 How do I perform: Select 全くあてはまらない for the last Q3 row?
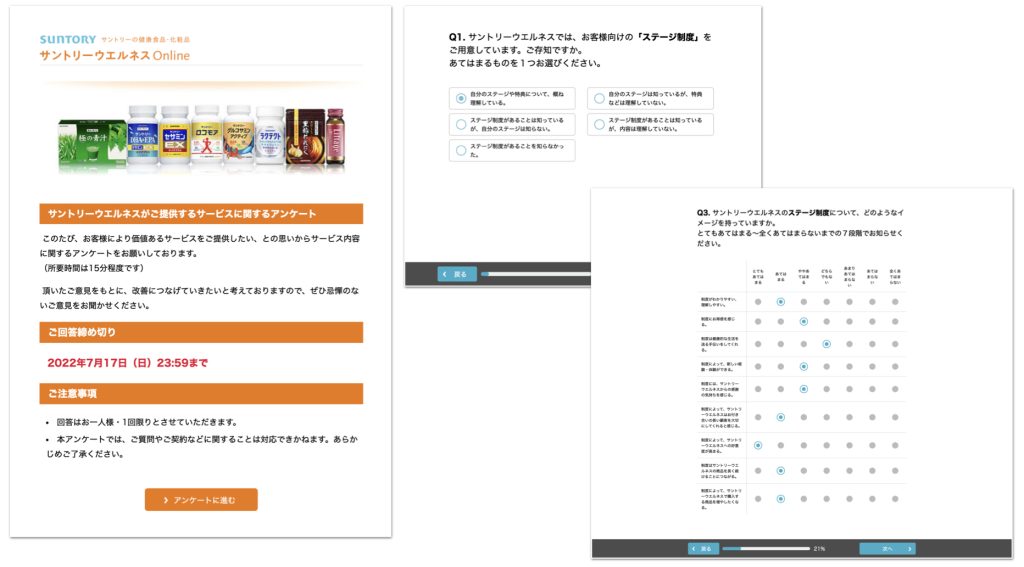pyautogui.click(x=895, y=498)
